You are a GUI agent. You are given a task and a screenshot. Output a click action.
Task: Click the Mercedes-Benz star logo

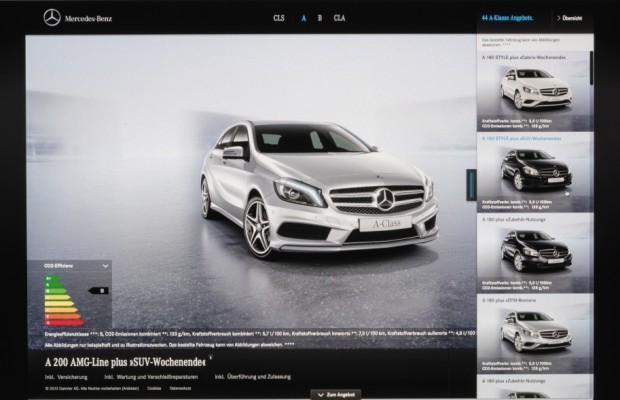[52, 18]
